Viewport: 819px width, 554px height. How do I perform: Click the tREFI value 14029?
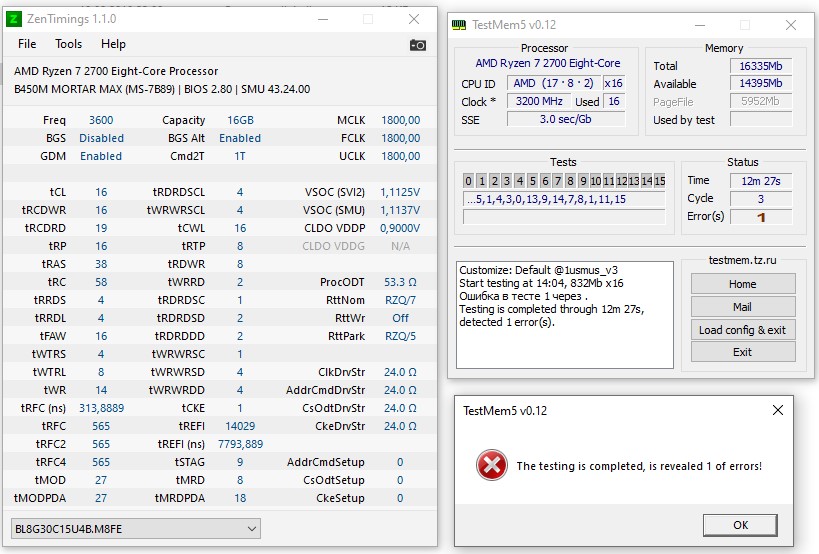pyautogui.click(x=240, y=426)
